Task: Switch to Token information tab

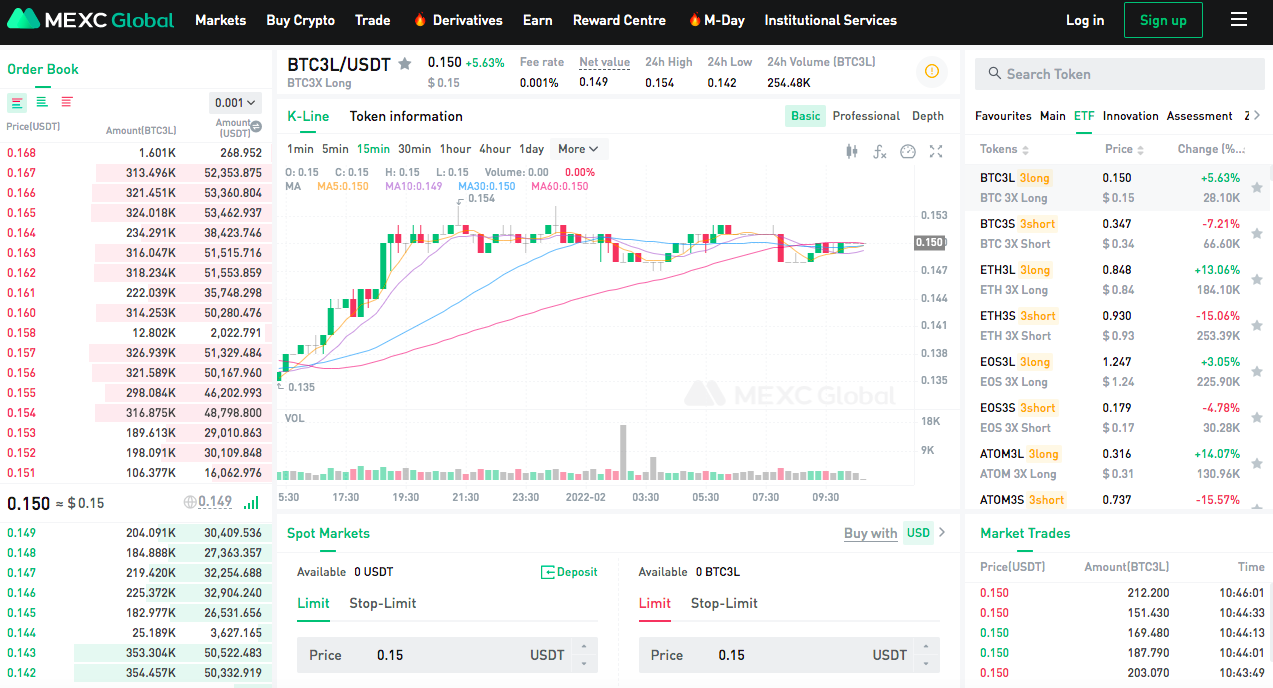Action: click(406, 116)
